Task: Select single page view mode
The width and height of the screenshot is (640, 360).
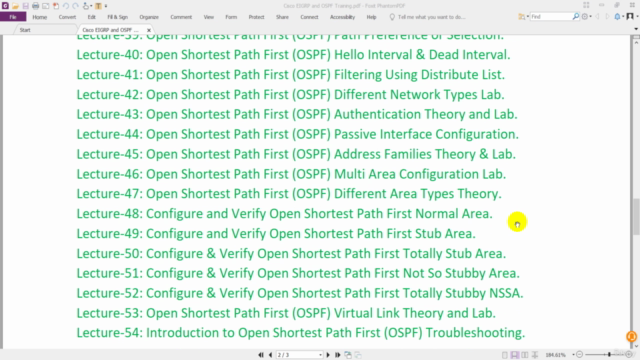Action: point(505,355)
